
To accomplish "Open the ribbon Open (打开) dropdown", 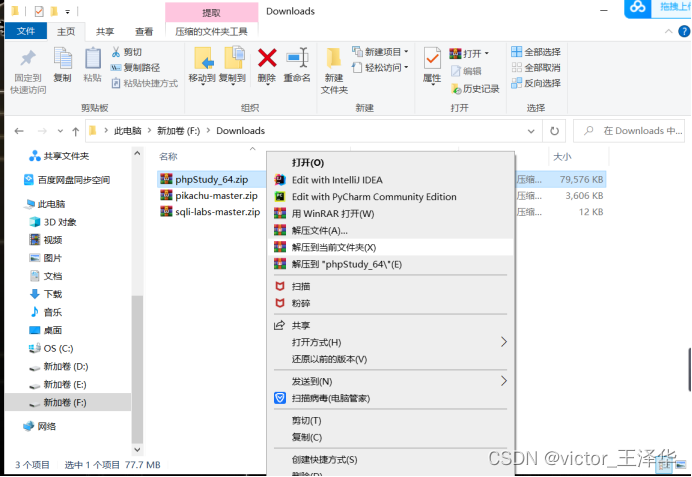I will [469, 53].
